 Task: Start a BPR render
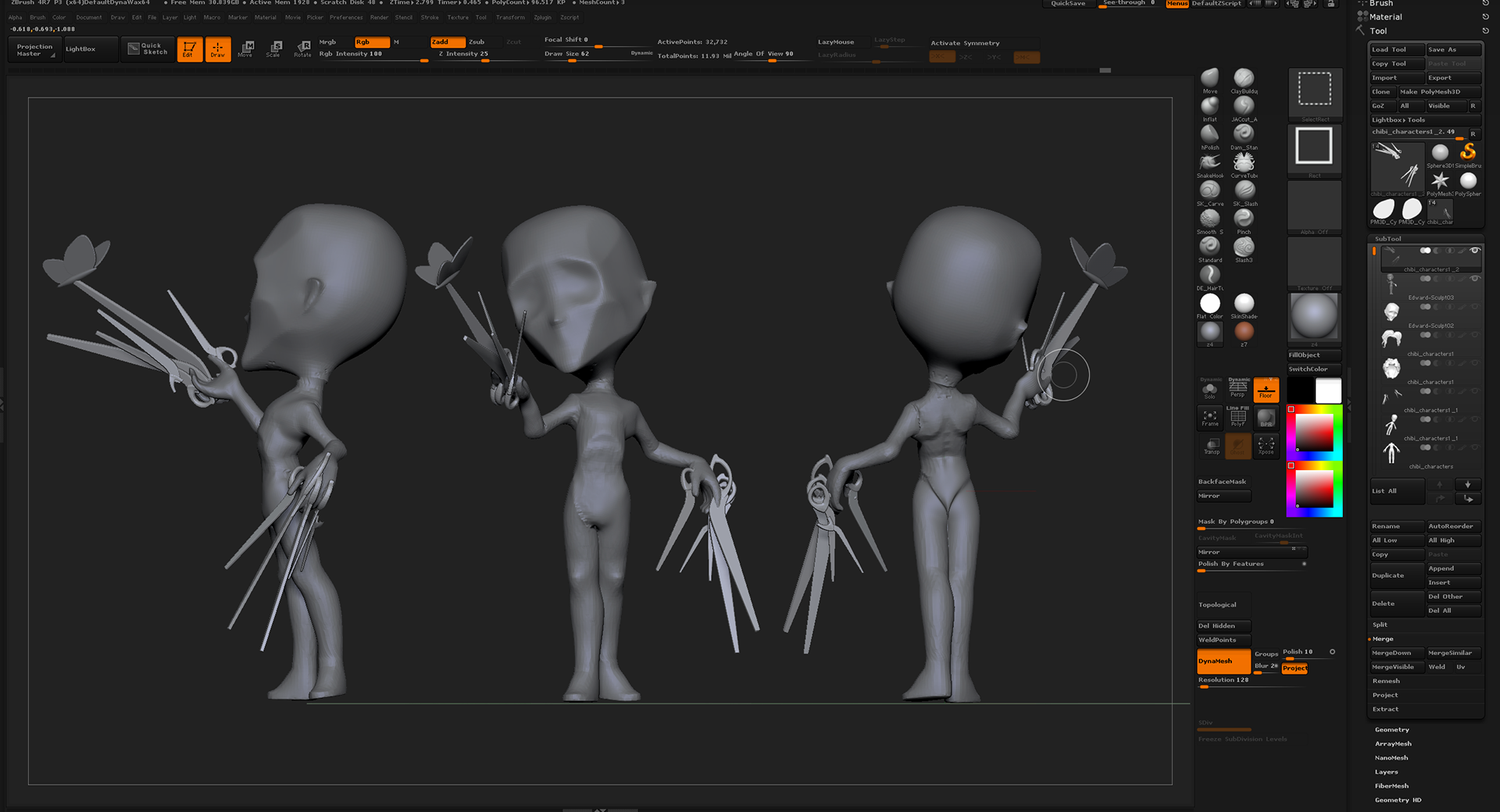(1266, 418)
